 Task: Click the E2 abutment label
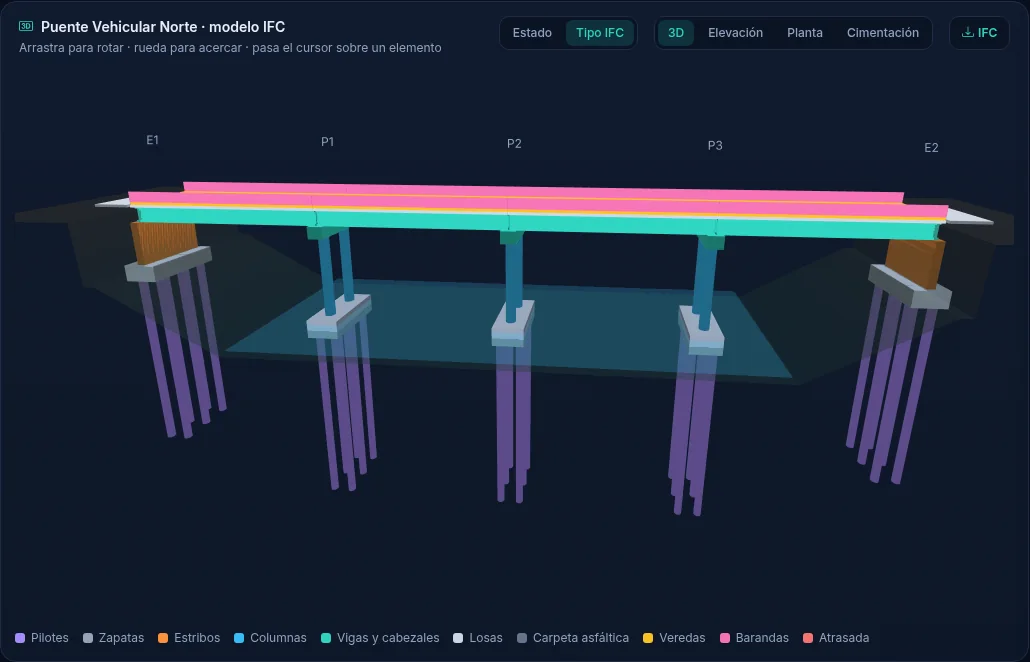[x=931, y=148]
